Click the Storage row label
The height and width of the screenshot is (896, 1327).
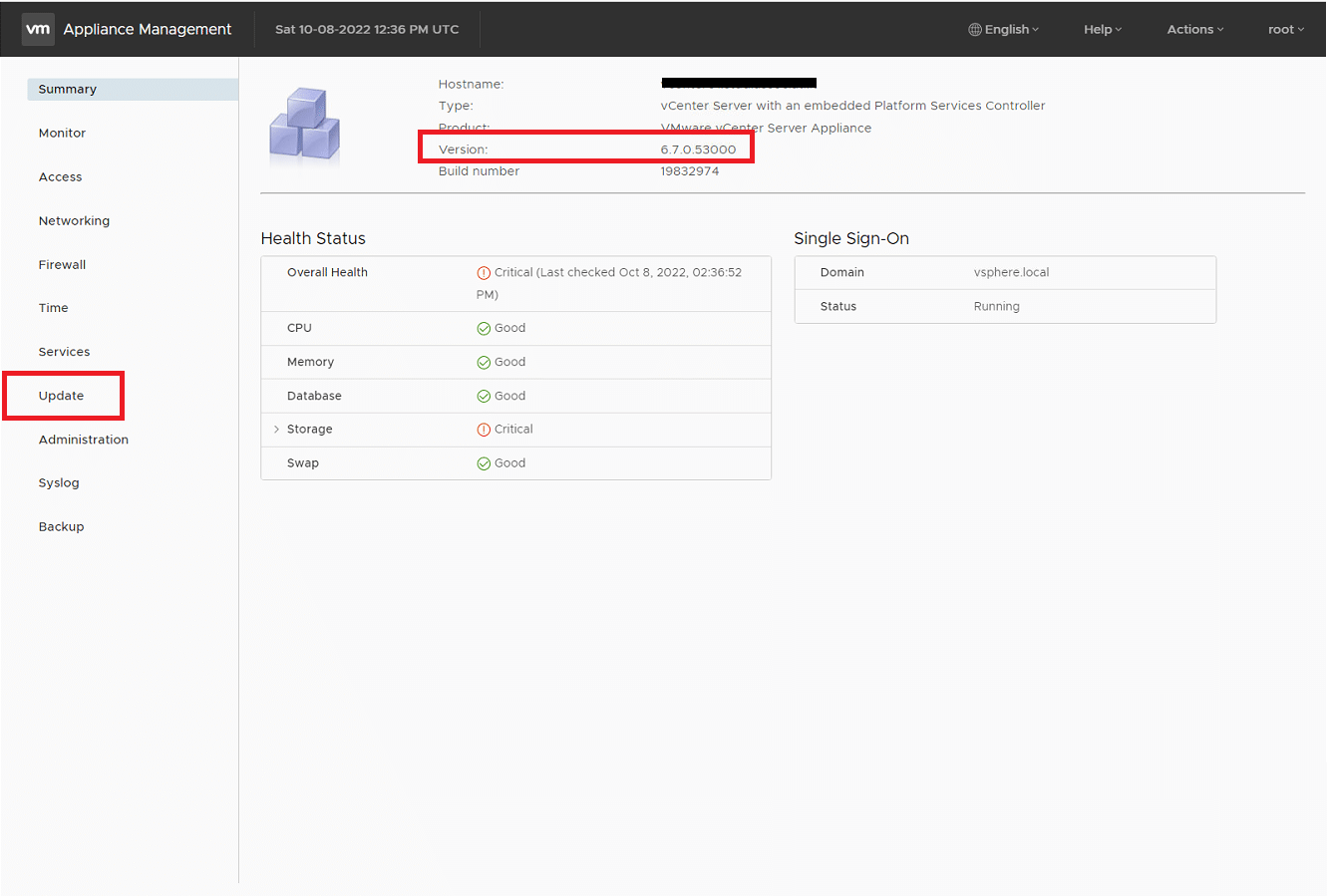tap(309, 430)
